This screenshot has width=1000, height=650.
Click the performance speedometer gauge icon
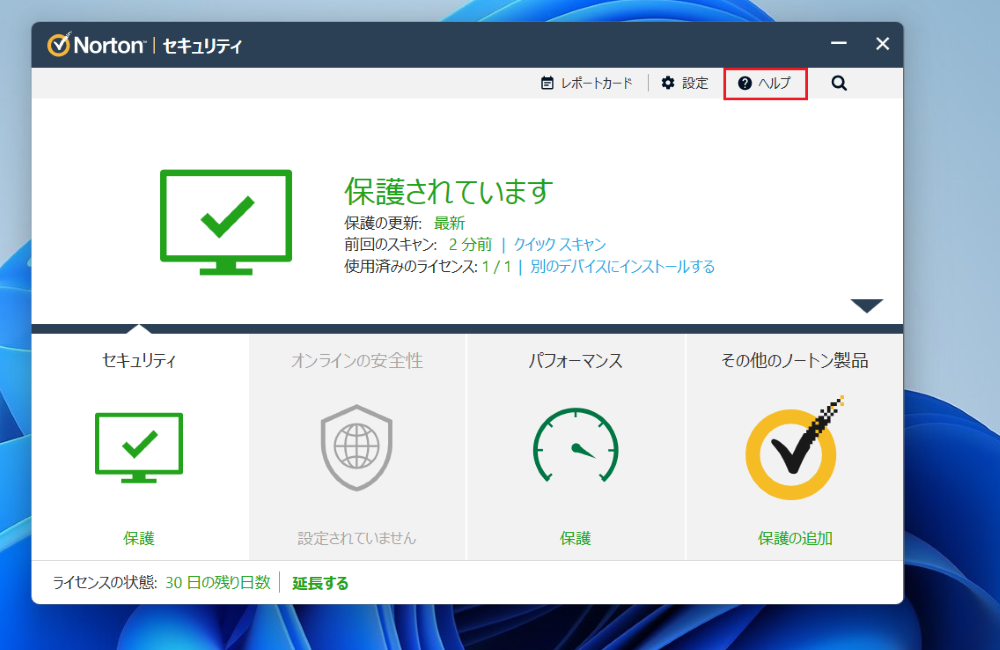[x=575, y=445]
